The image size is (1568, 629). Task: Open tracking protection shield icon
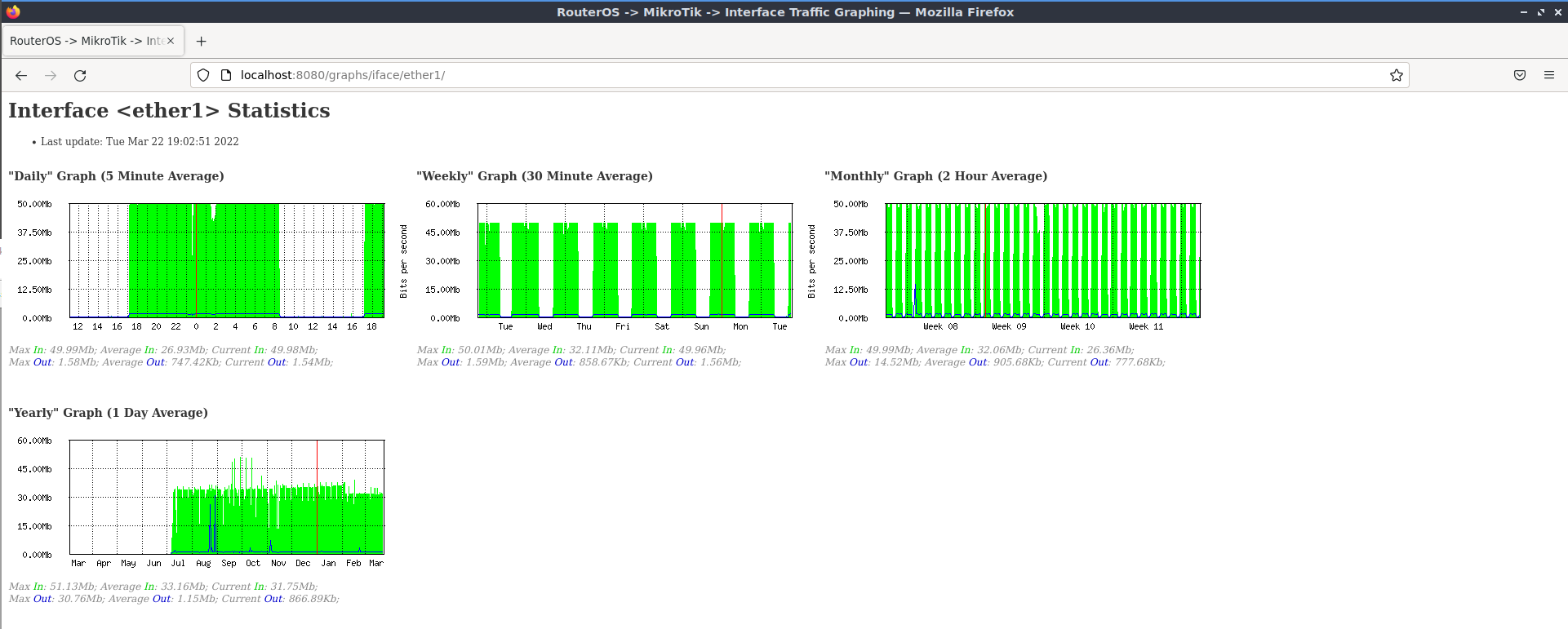click(203, 75)
